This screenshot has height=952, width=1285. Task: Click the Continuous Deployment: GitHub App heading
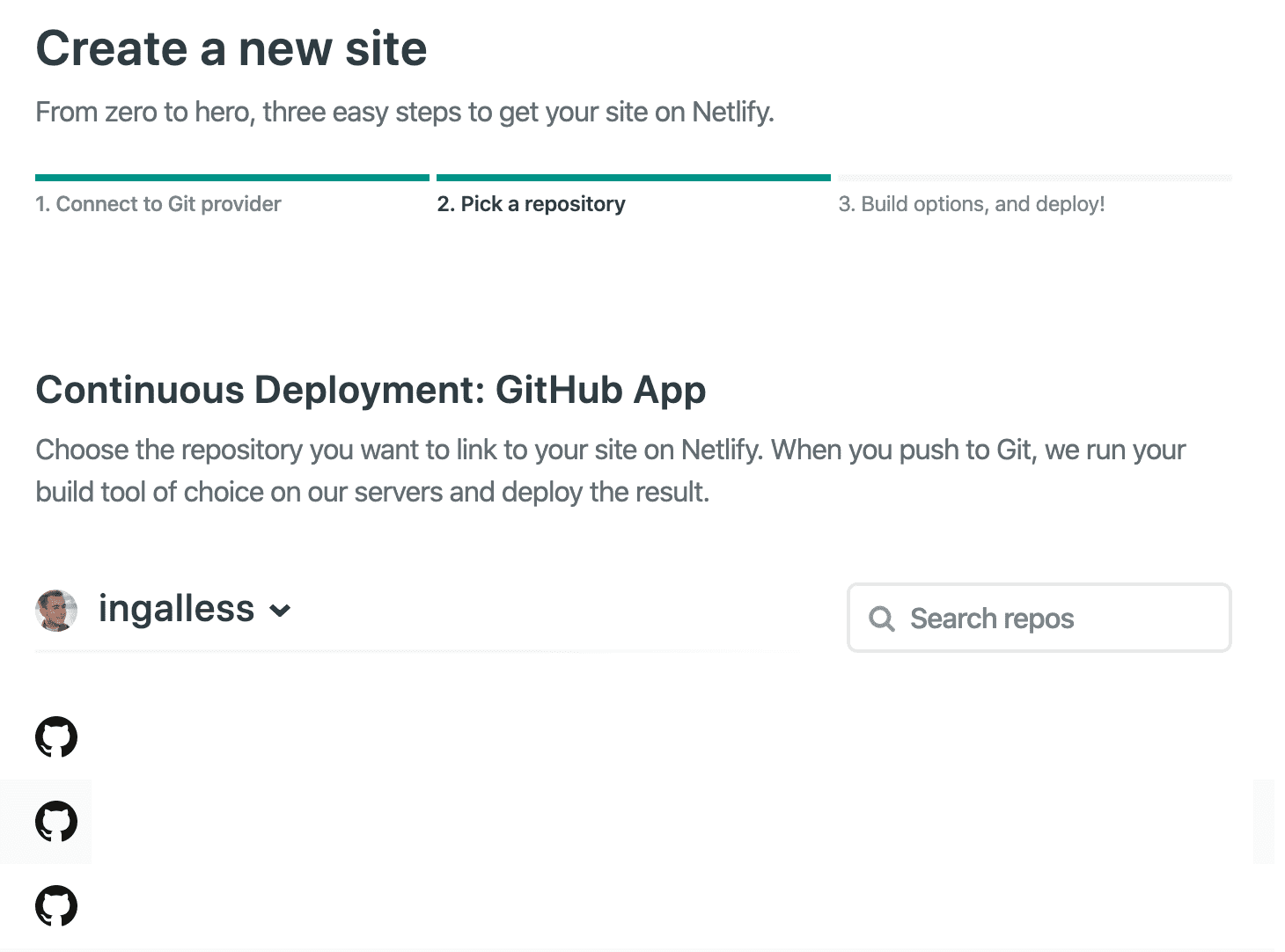(x=371, y=390)
